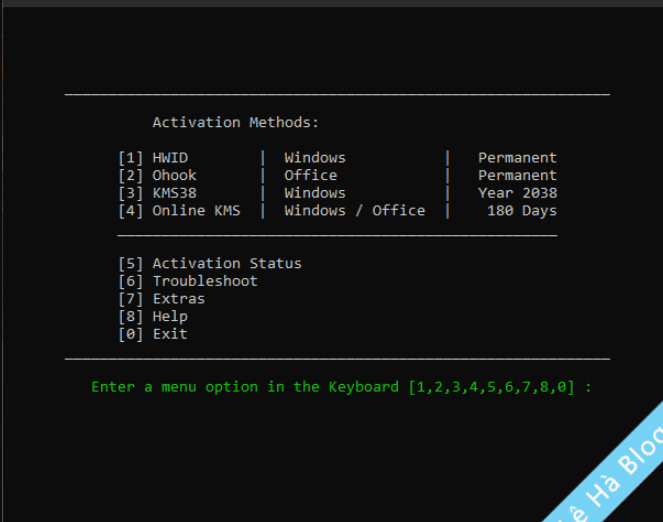663x522 pixels.
Task: Click Windows in the HWID row
Action: 314,158
